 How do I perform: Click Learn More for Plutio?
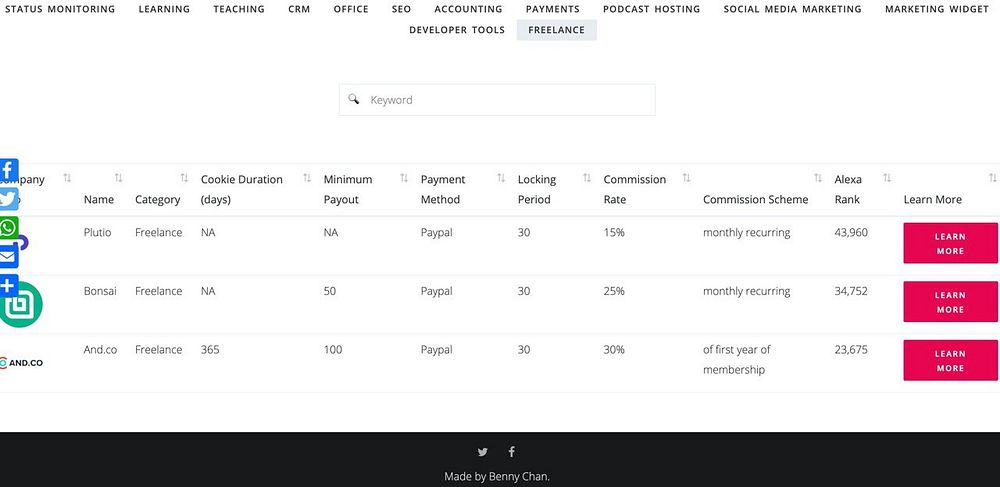tap(949, 243)
